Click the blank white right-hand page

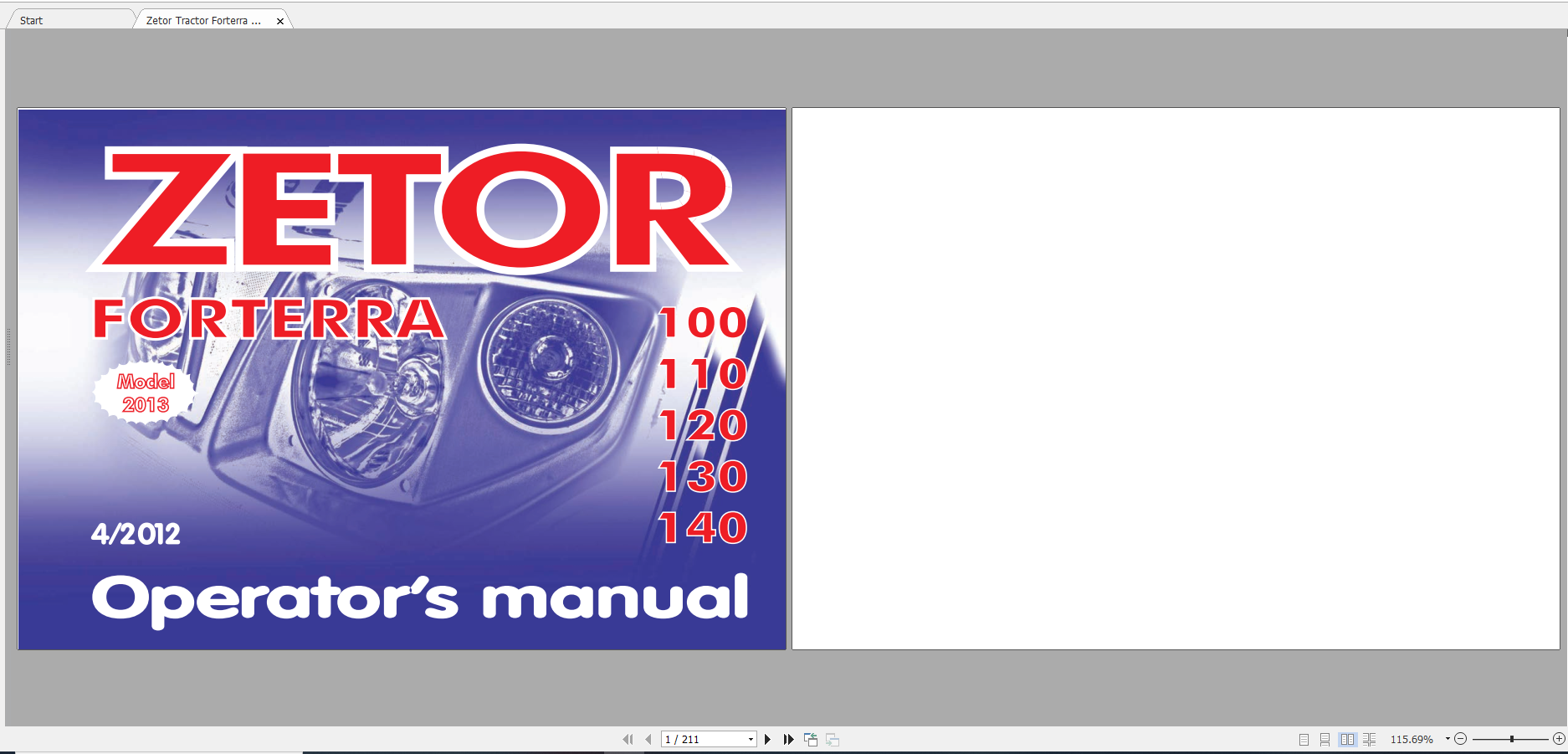(x=1176, y=378)
